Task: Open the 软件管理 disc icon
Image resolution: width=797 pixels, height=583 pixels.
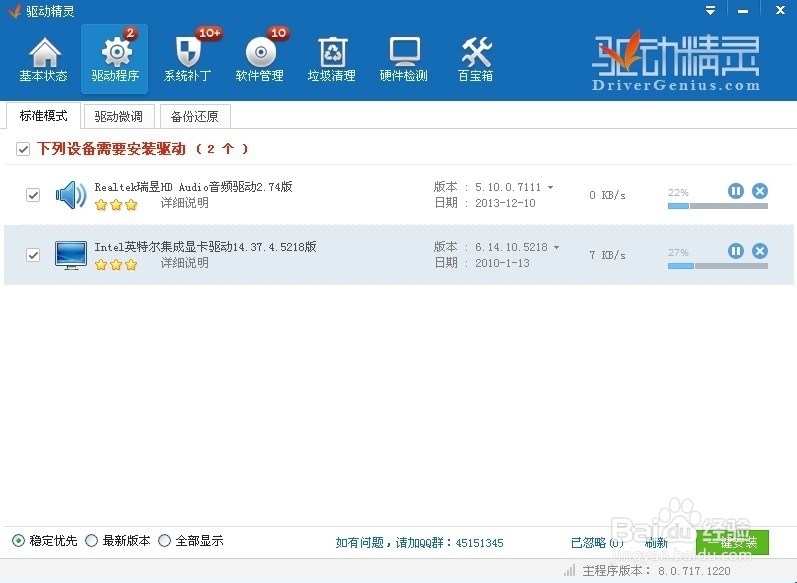Action: pyautogui.click(x=260, y=53)
